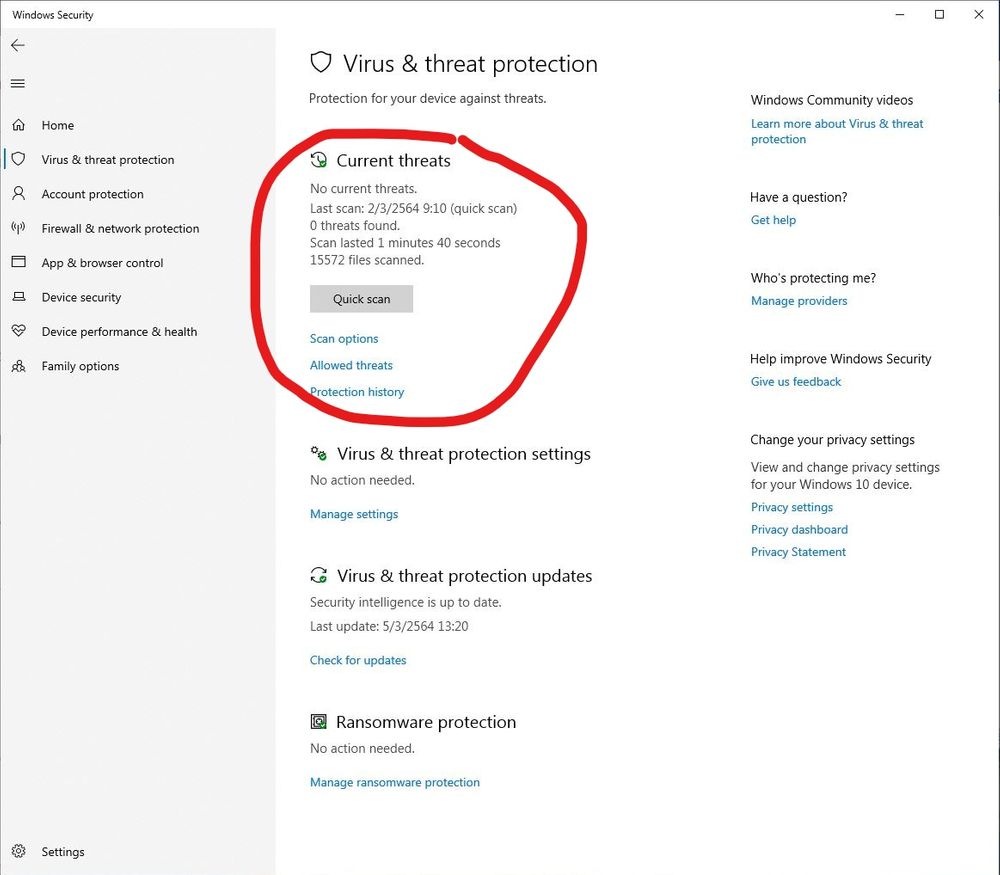
Task: Navigate to Home from the sidebar
Action: (x=57, y=125)
